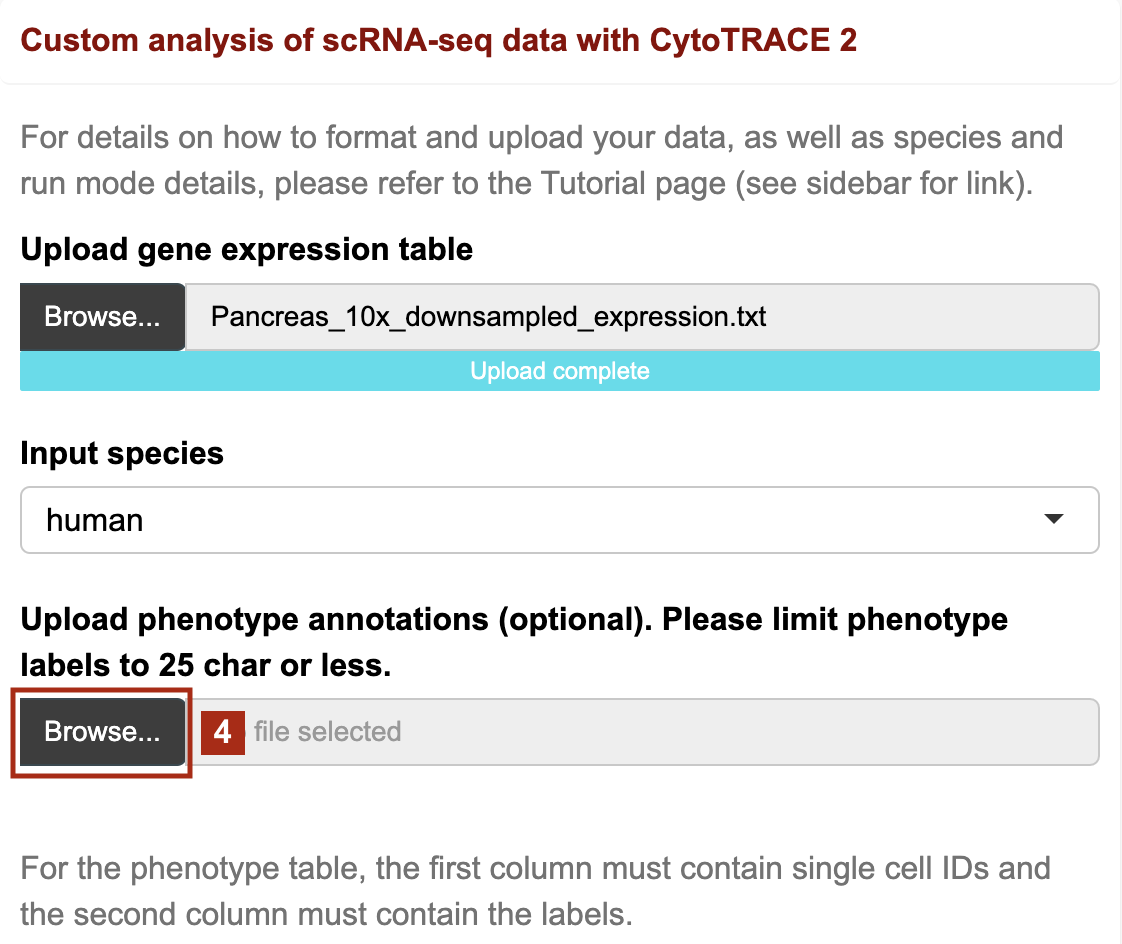The width and height of the screenshot is (1122, 944).
Task: Click the Input species section label
Action: [x=121, y=453]
